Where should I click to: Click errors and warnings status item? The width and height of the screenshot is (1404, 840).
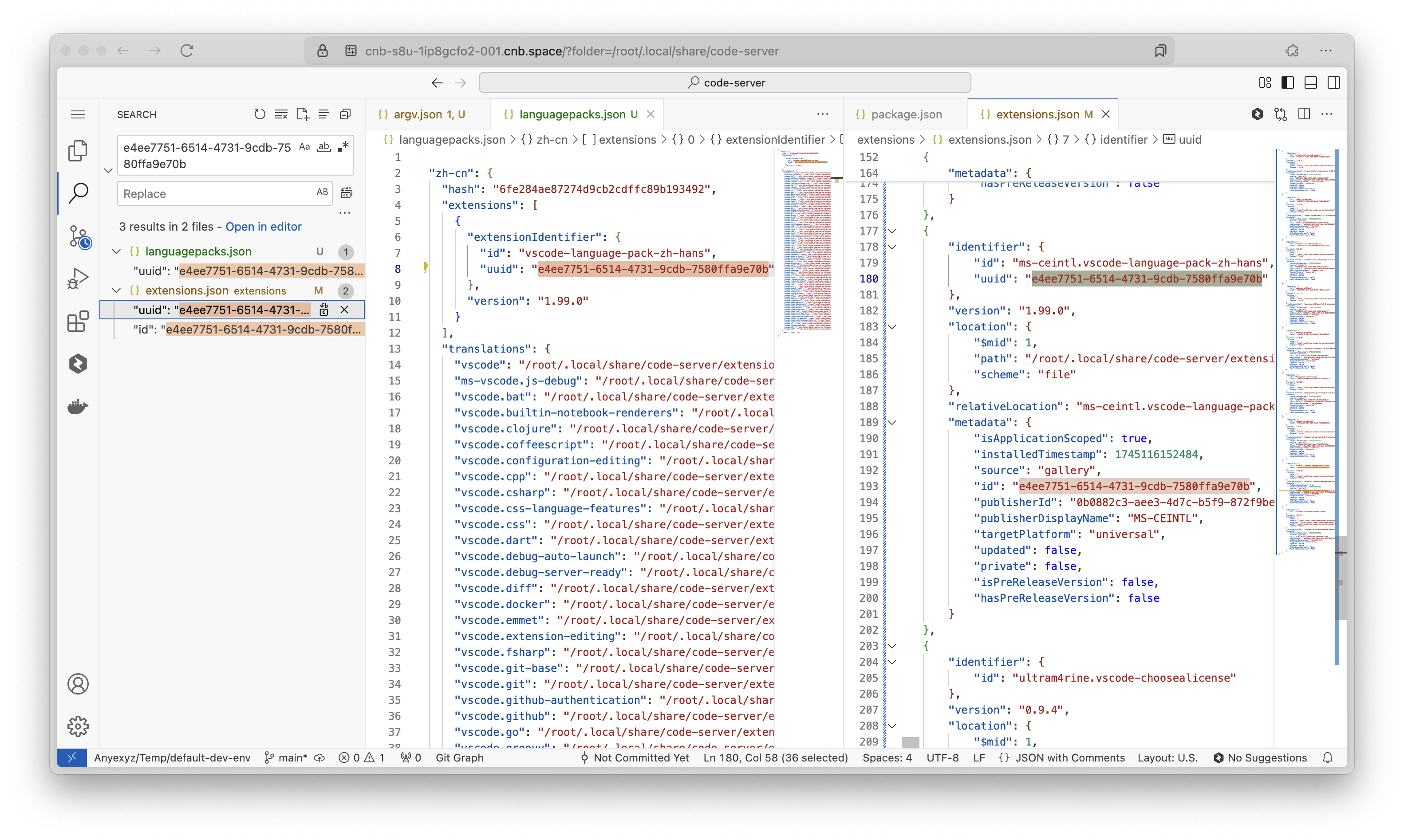tap(361, 758)
